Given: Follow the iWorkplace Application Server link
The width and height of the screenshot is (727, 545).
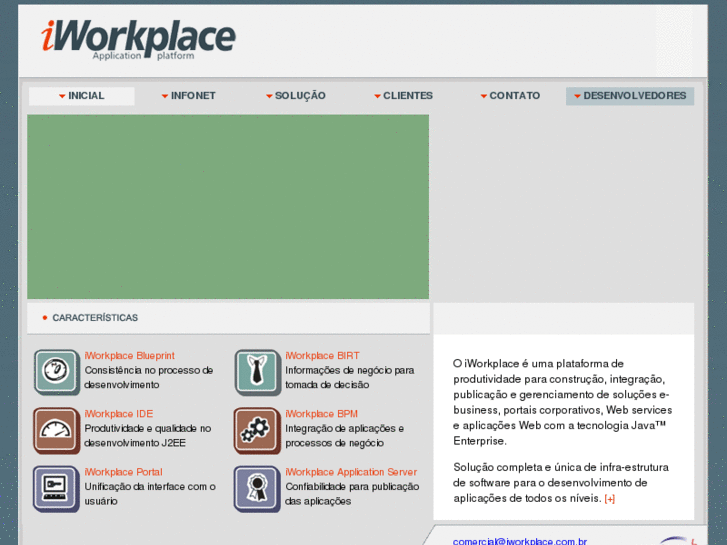Looking at the screenshot, I should tap(351, 472).
